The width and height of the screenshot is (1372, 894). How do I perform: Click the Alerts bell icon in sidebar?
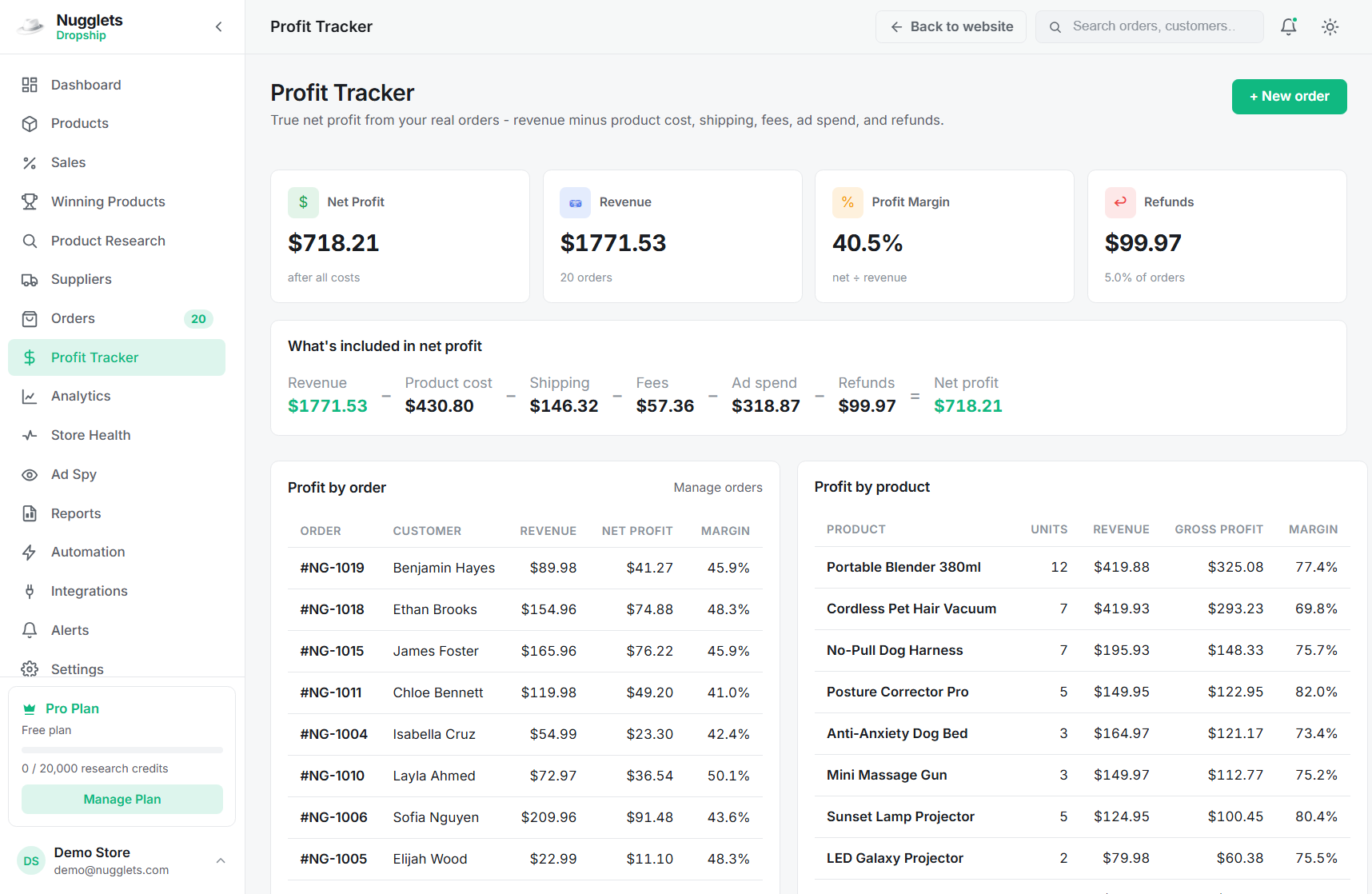tap(30, 630)
